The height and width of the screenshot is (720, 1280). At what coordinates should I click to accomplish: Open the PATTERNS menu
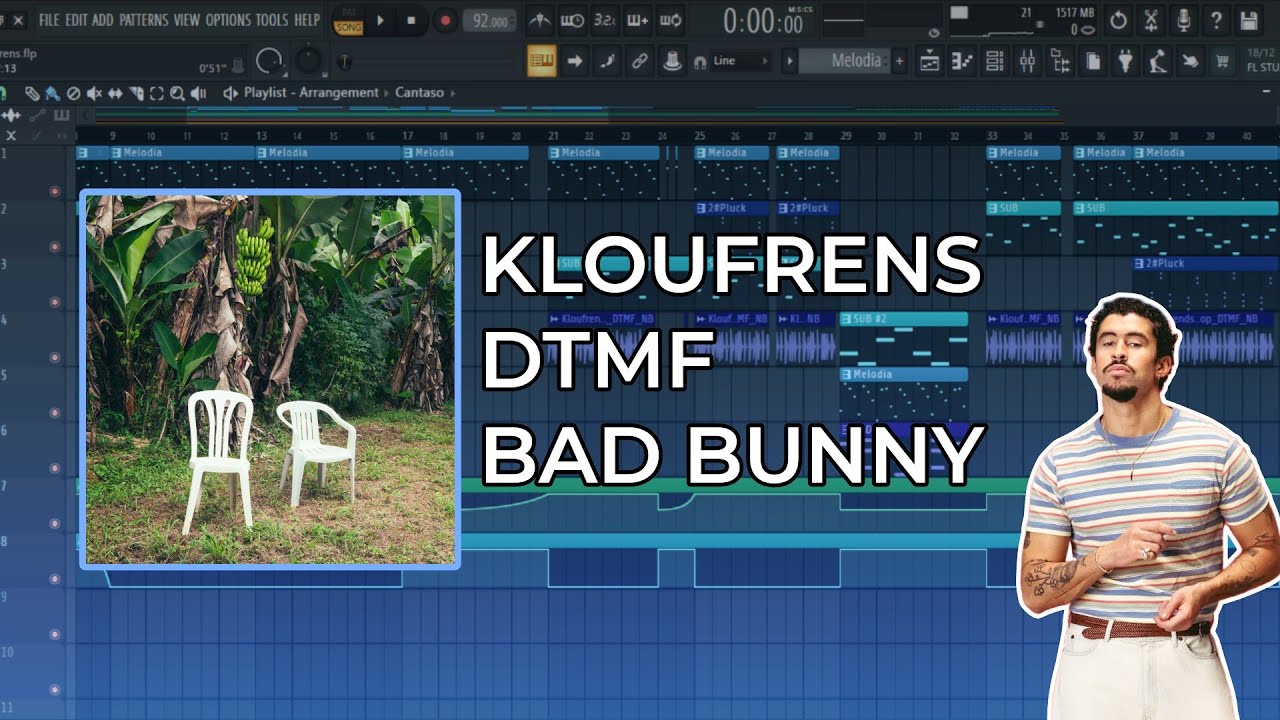click(x=144, y=20)
